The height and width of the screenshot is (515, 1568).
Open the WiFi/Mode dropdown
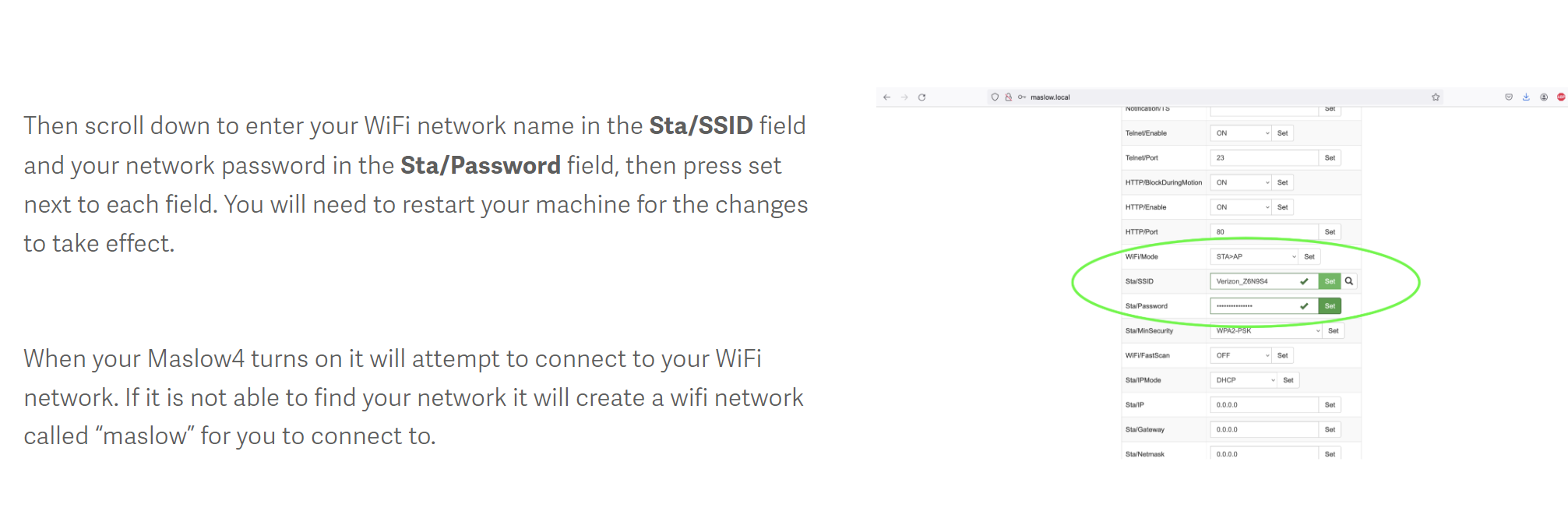coord(1255,256)
